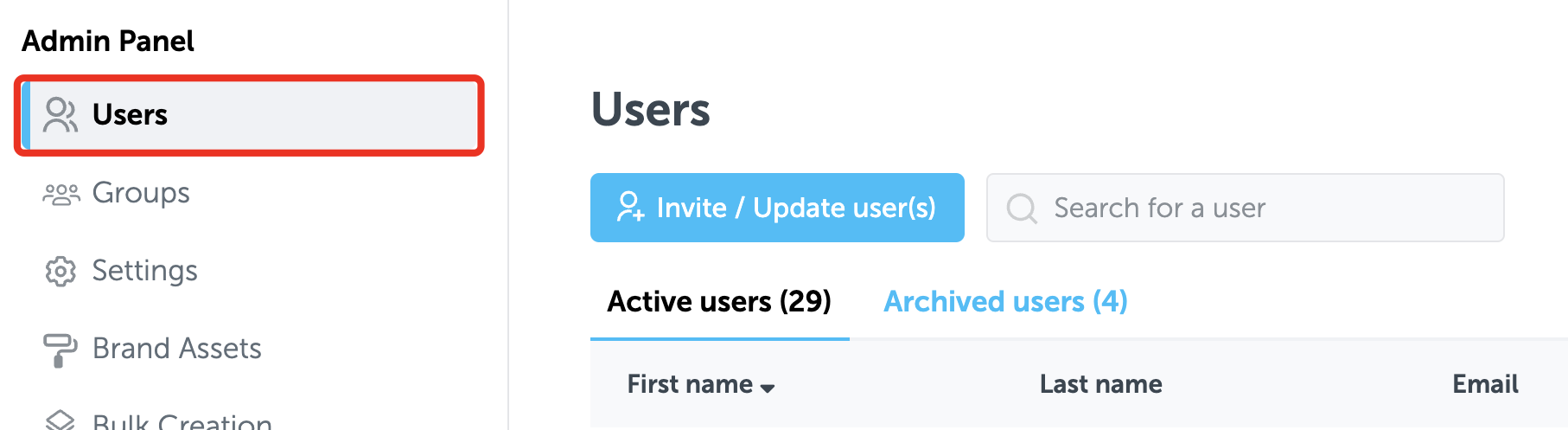Screen dimensions: 1568x430
Task: Open Brand Assets page
Action: (176, 349)
